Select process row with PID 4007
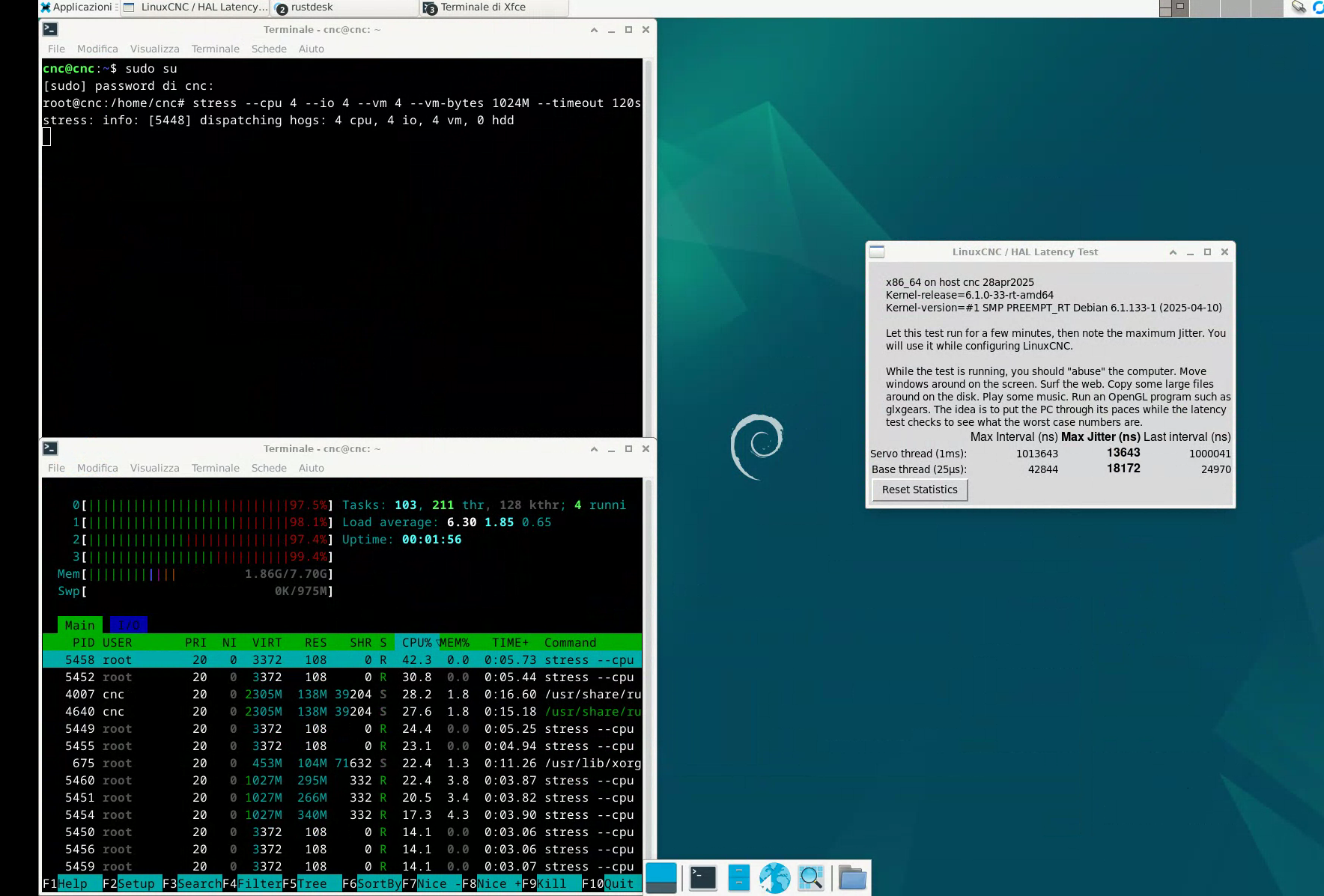Image resolution: width=1324 pixels, height=896 pixels. point(342,694)
